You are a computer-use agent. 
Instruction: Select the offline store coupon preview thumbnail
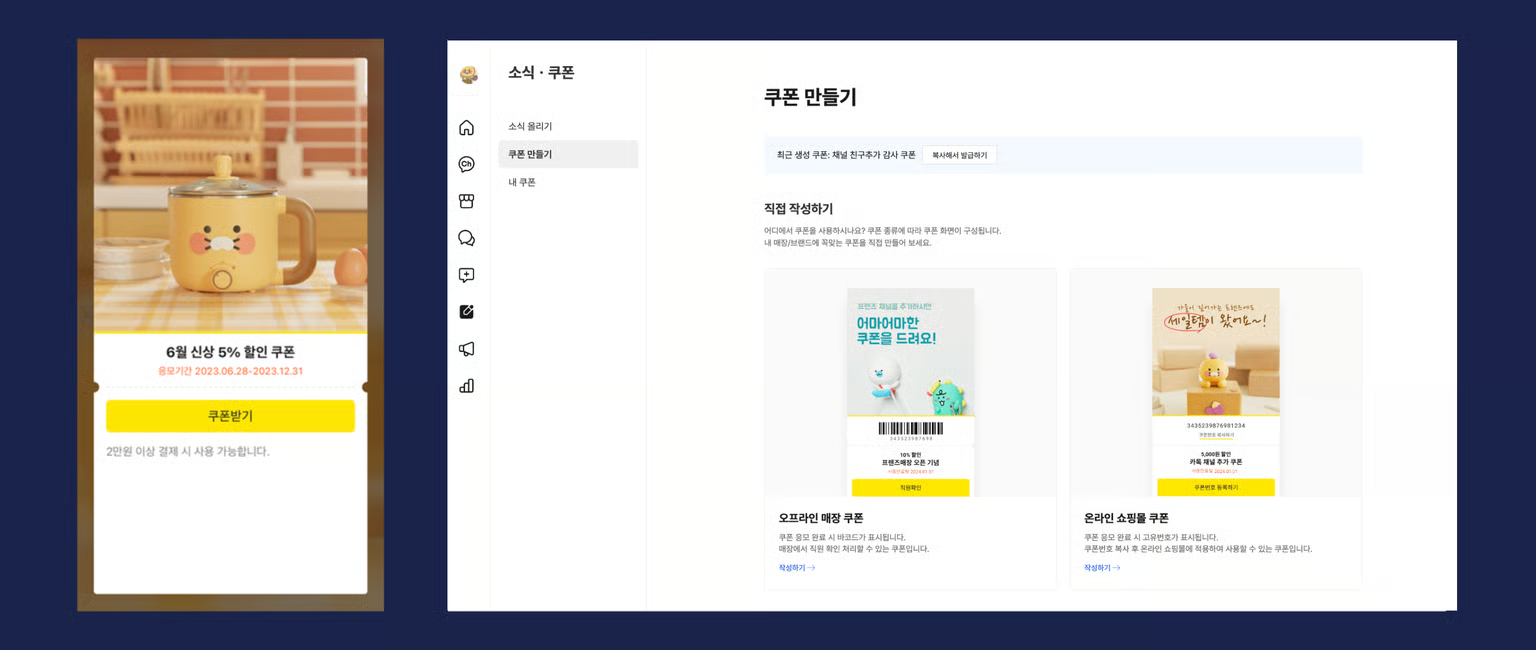(910, 392)
